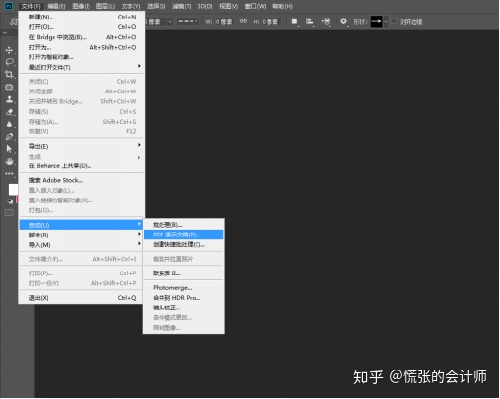Select the Path Selection arrow tool
The width and height of the screenshot is (500, 399).
coord(9,149)
